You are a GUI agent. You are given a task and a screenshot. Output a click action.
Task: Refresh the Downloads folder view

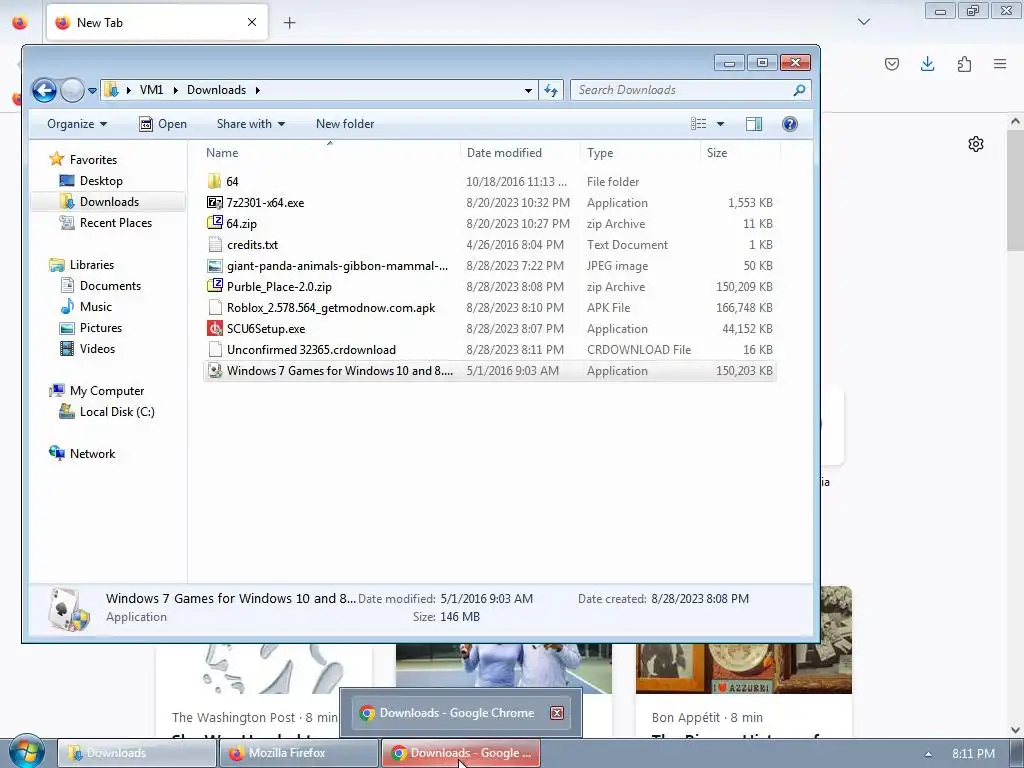pos(551,91)
